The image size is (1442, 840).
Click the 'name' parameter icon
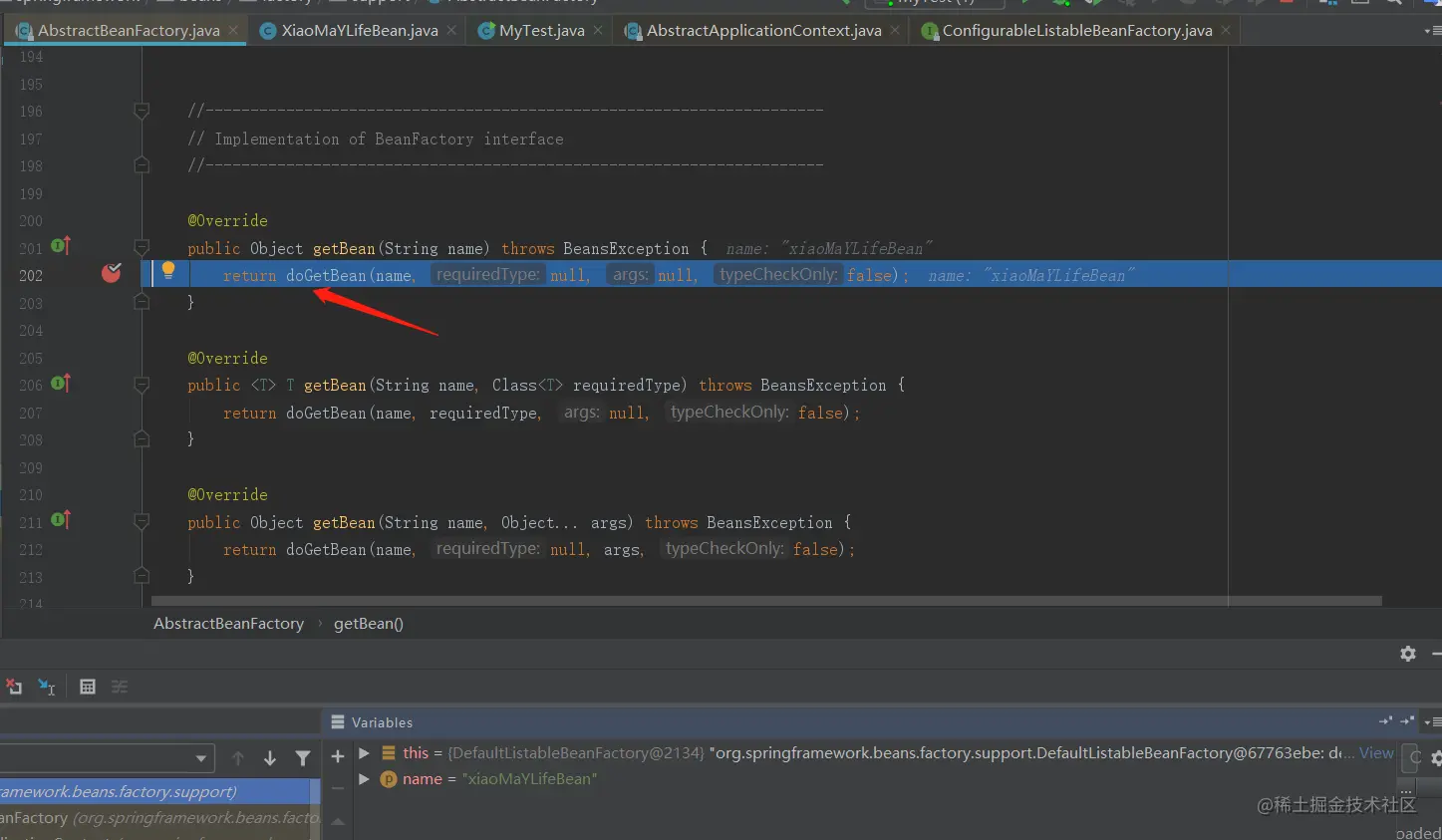389,779
